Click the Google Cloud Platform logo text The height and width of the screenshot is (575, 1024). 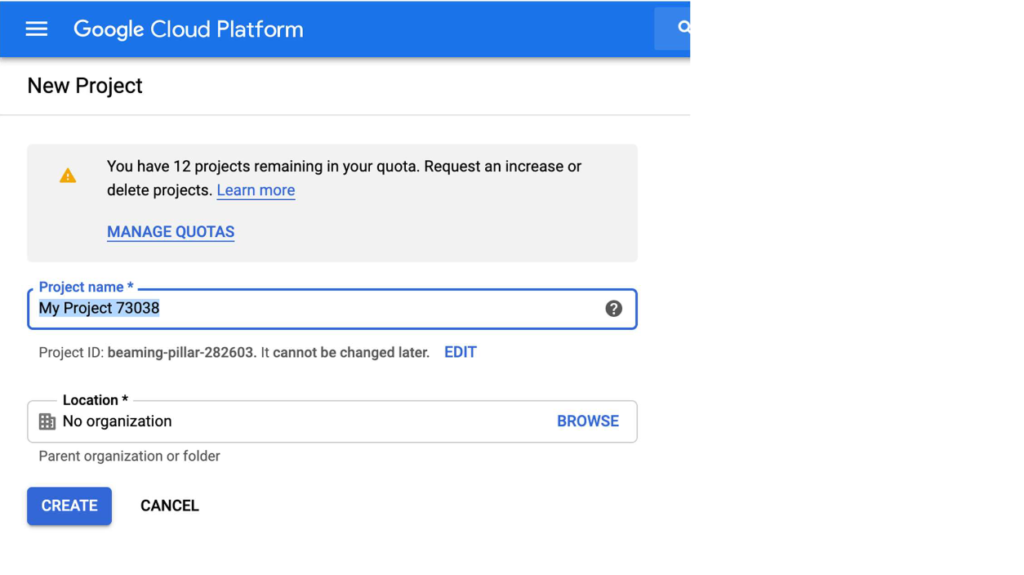(188, 29)
